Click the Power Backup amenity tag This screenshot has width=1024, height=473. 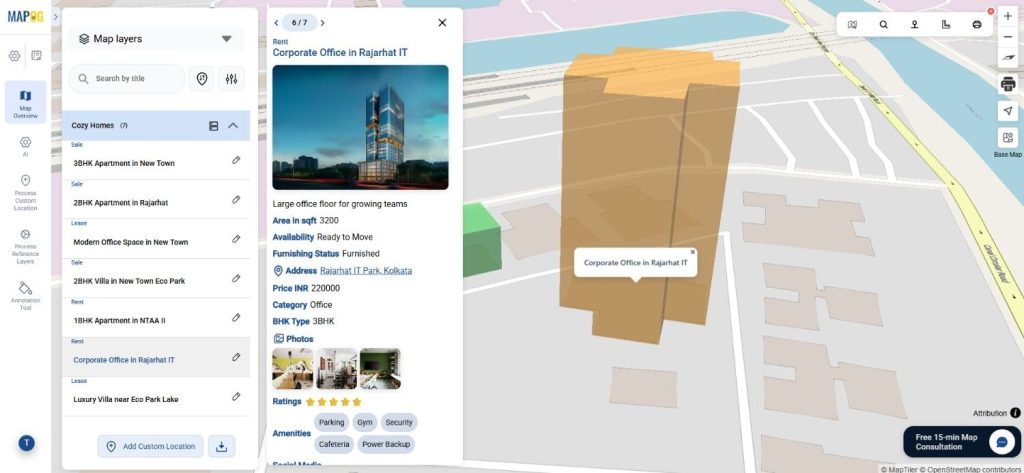(x=386, y=444)
